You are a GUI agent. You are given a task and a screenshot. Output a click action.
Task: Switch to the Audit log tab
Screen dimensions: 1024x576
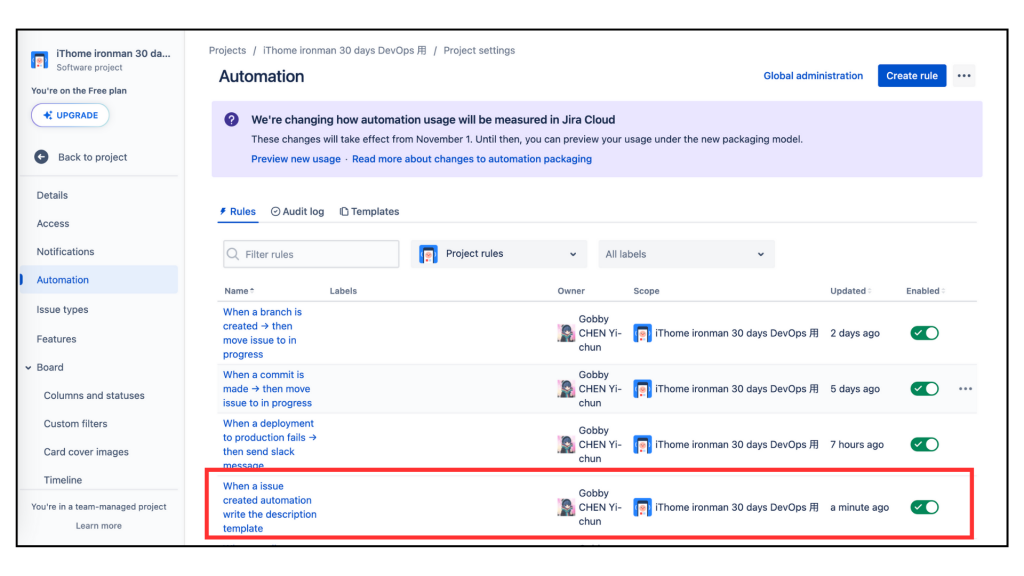point(298,212)
